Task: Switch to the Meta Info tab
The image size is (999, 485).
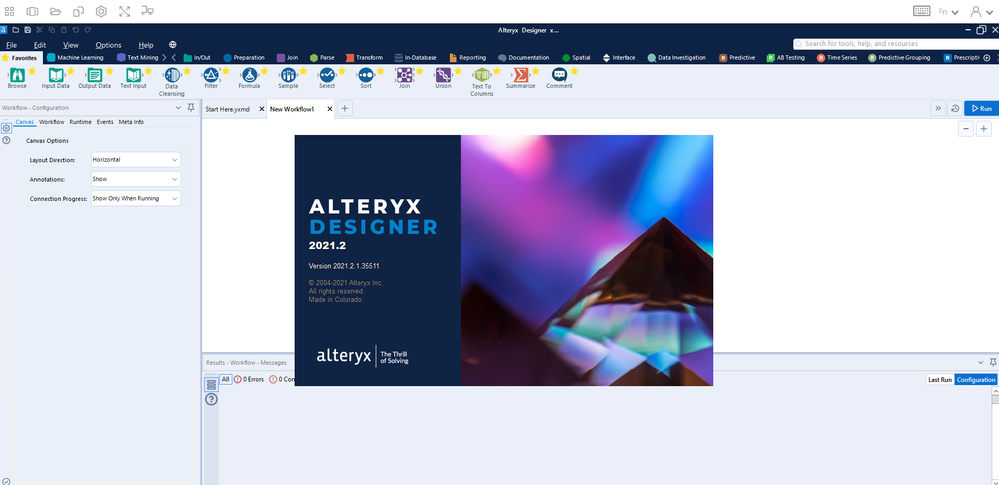Action: pos(131,122)
